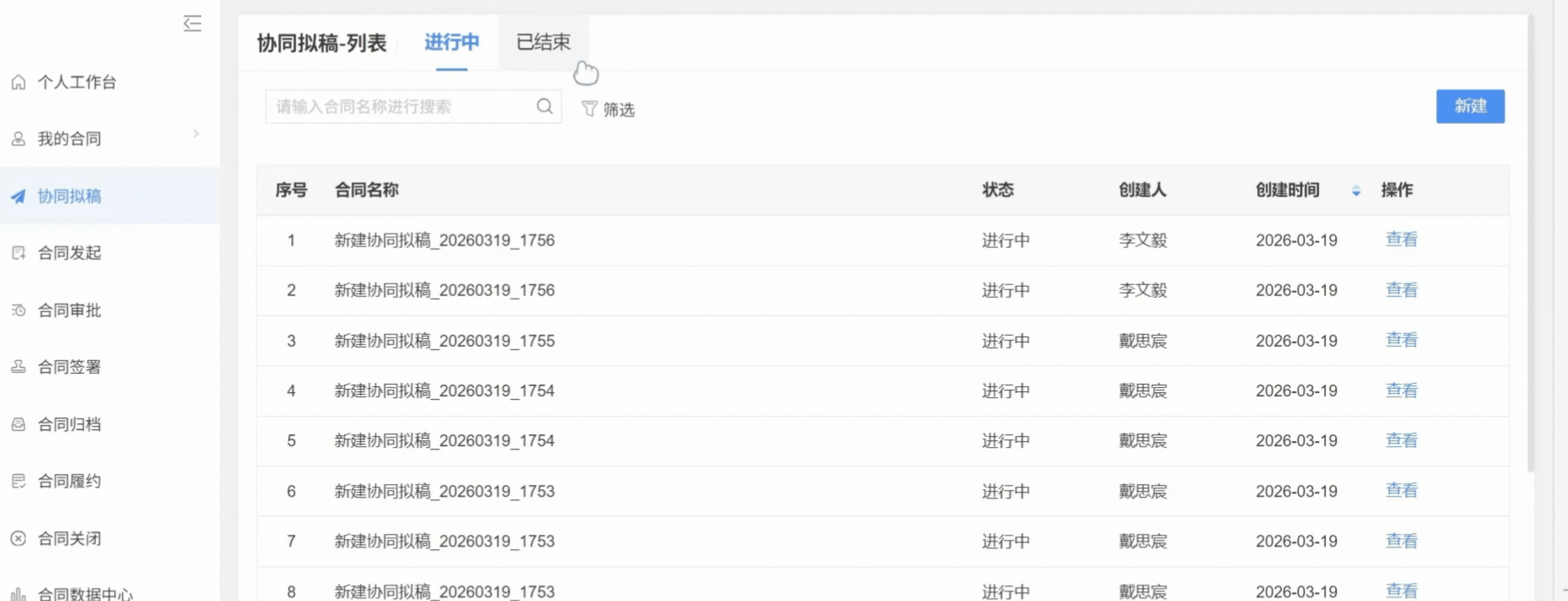Sort by 创建时间 using sort arrows

[1355, 191]
